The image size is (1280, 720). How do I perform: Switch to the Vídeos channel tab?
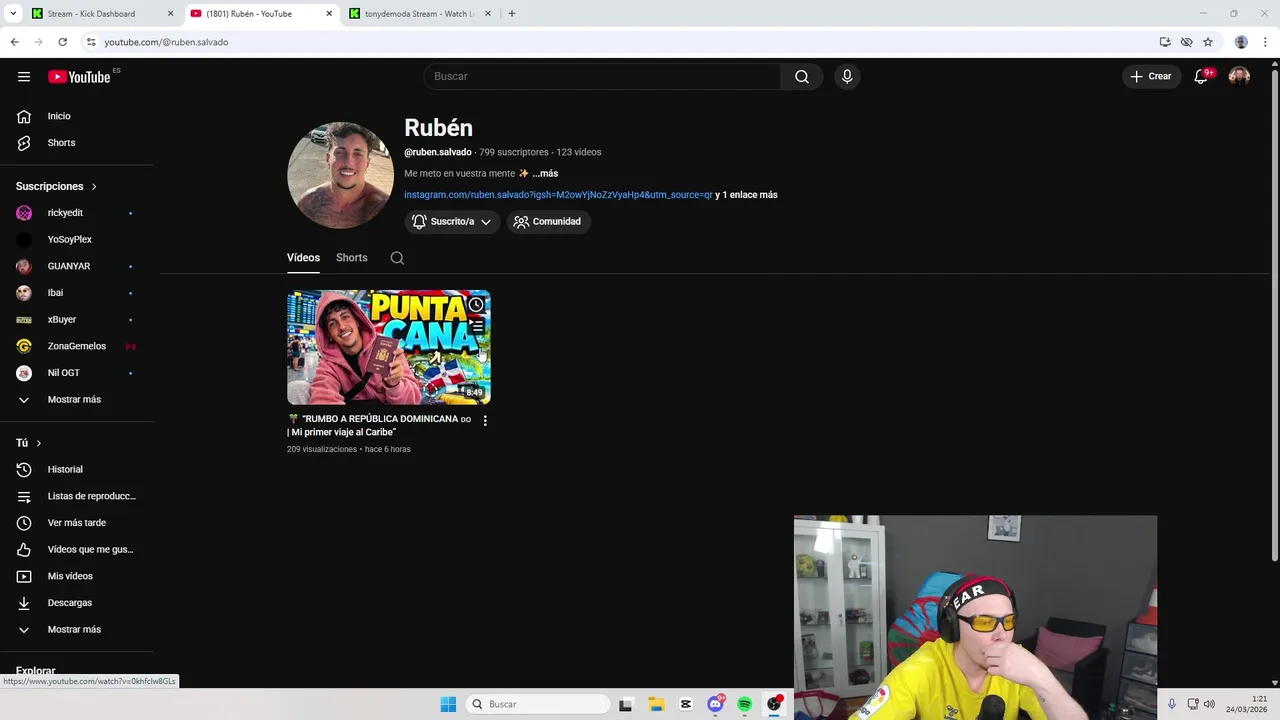(x=303, y=258)
